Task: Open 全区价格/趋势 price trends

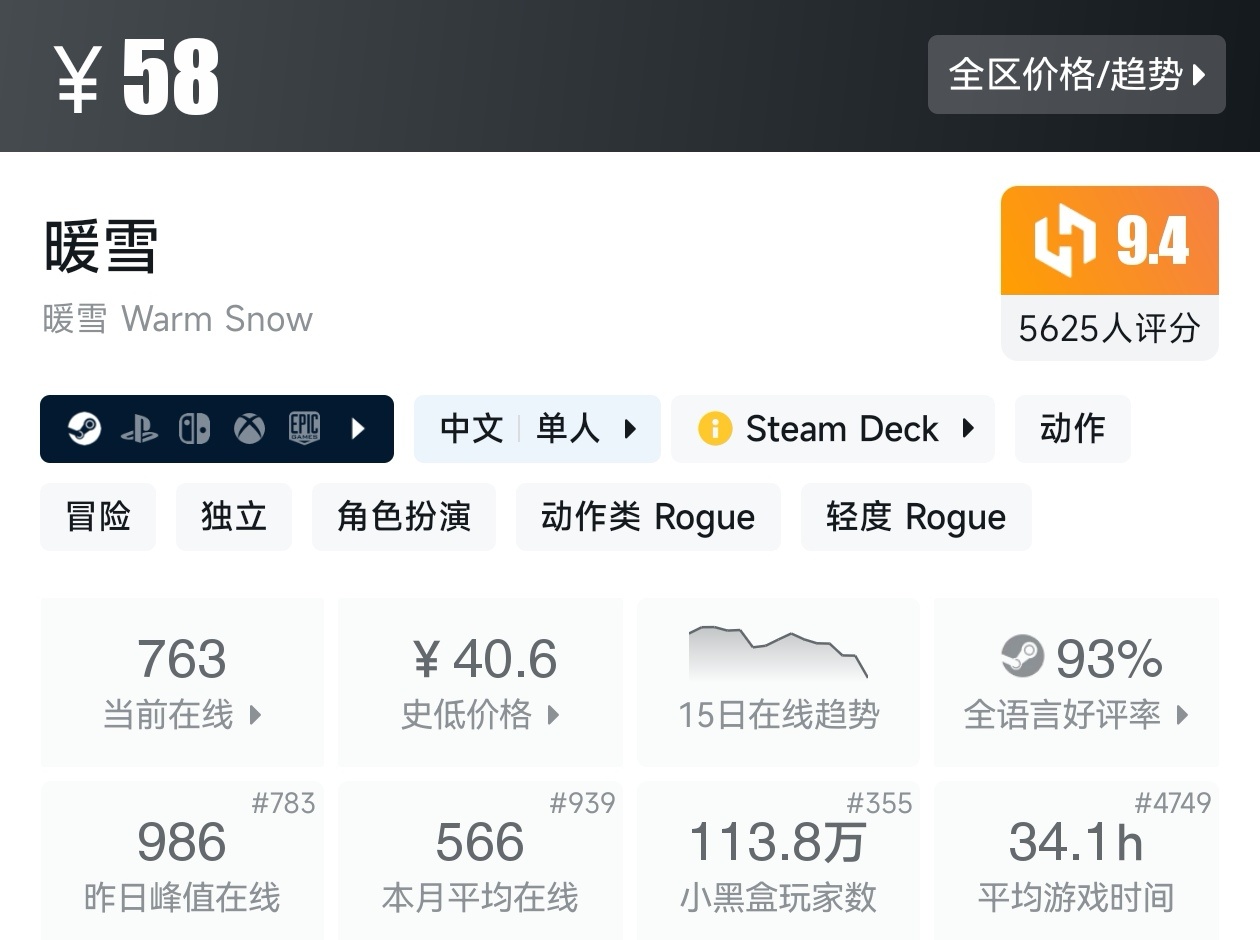Action: (1076, 74)
